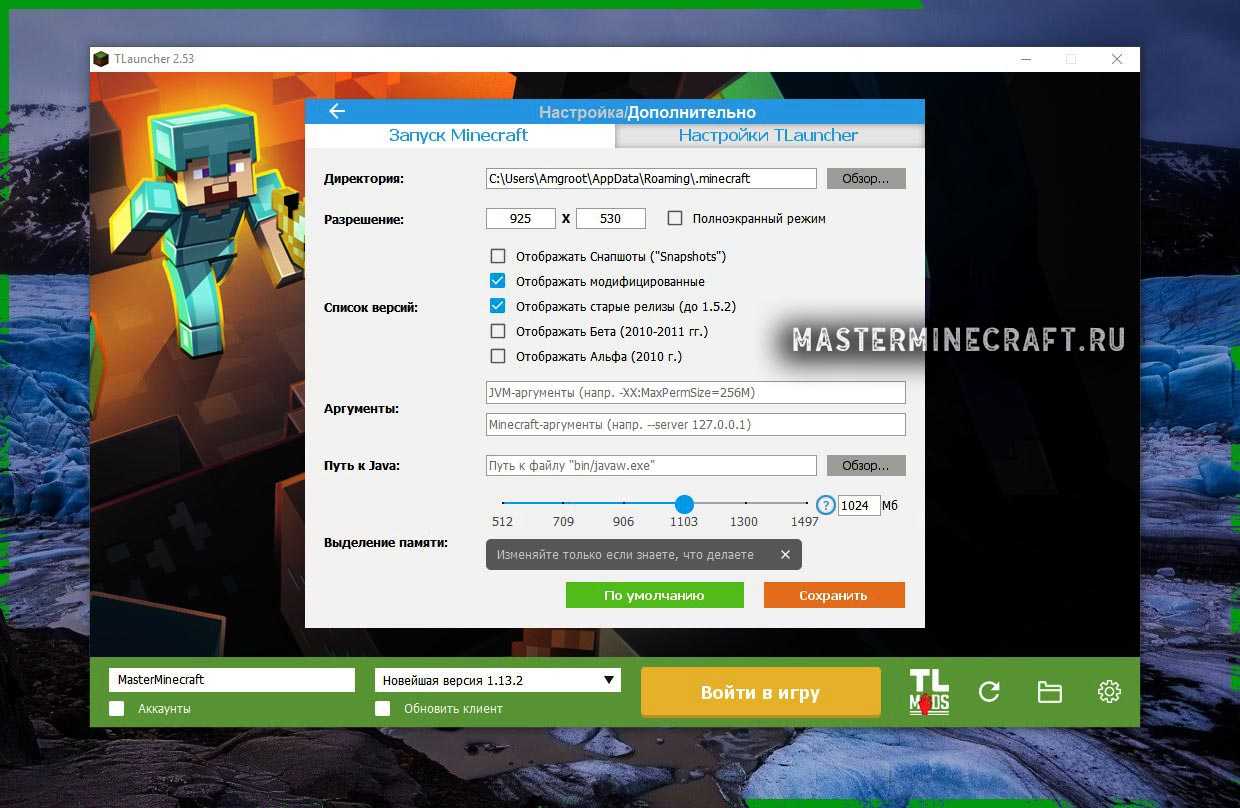Click the Список версий label
Image resolution: width=1240 pixels, height=808 pixels.
tap(371, 307)
